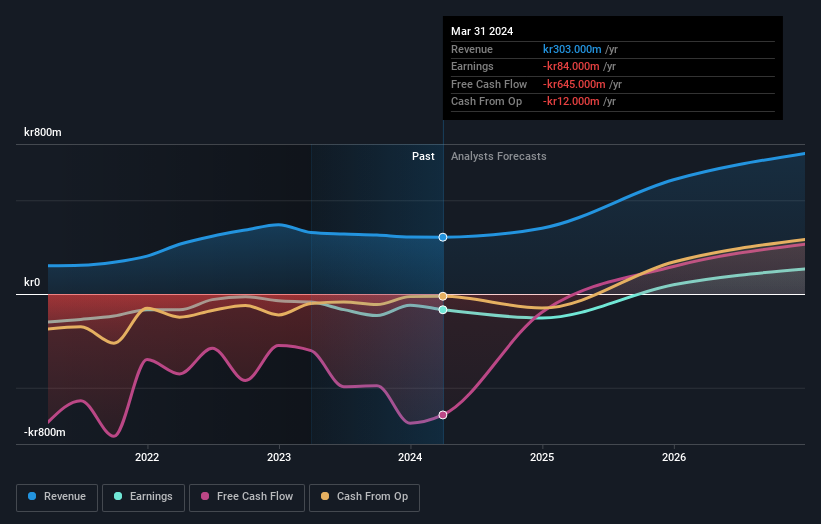Select the Free Cash Flow data point marker
This screenshot has height=524, width=821.
[443, 415]
